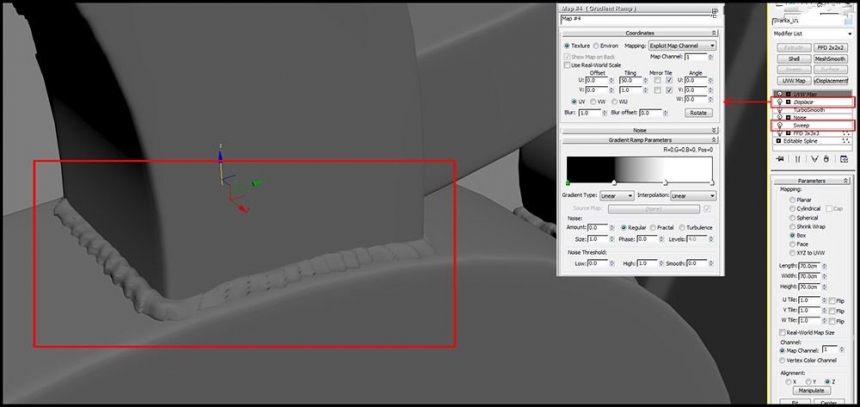The image size is (860, 407).
Task: Open the Gradient Type dropdown
Action: [617, 196]
